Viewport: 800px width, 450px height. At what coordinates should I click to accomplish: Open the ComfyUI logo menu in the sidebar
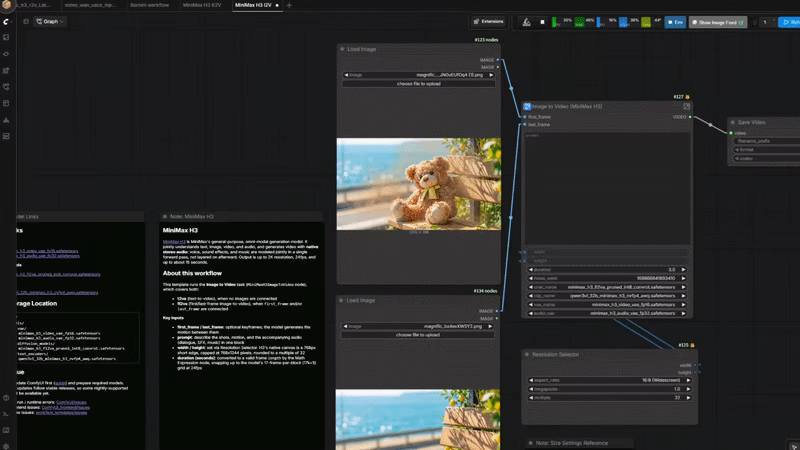[6, 21]
